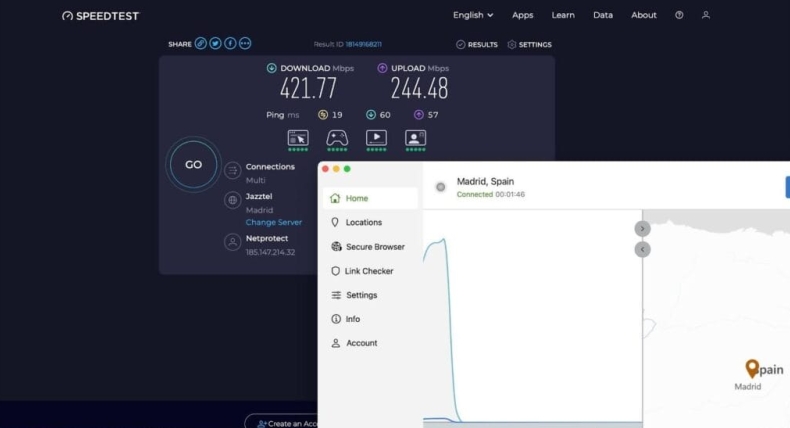This screenshot has height=428, width=790.
Task: Click the idle ping icon showing 19
Action: tap(323, 115)
